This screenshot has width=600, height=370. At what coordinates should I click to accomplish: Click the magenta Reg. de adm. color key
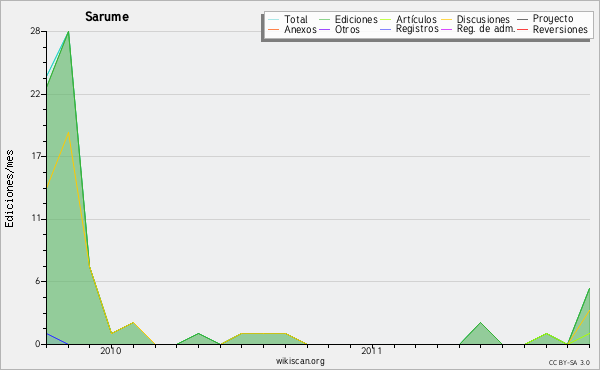coord(446,29)
